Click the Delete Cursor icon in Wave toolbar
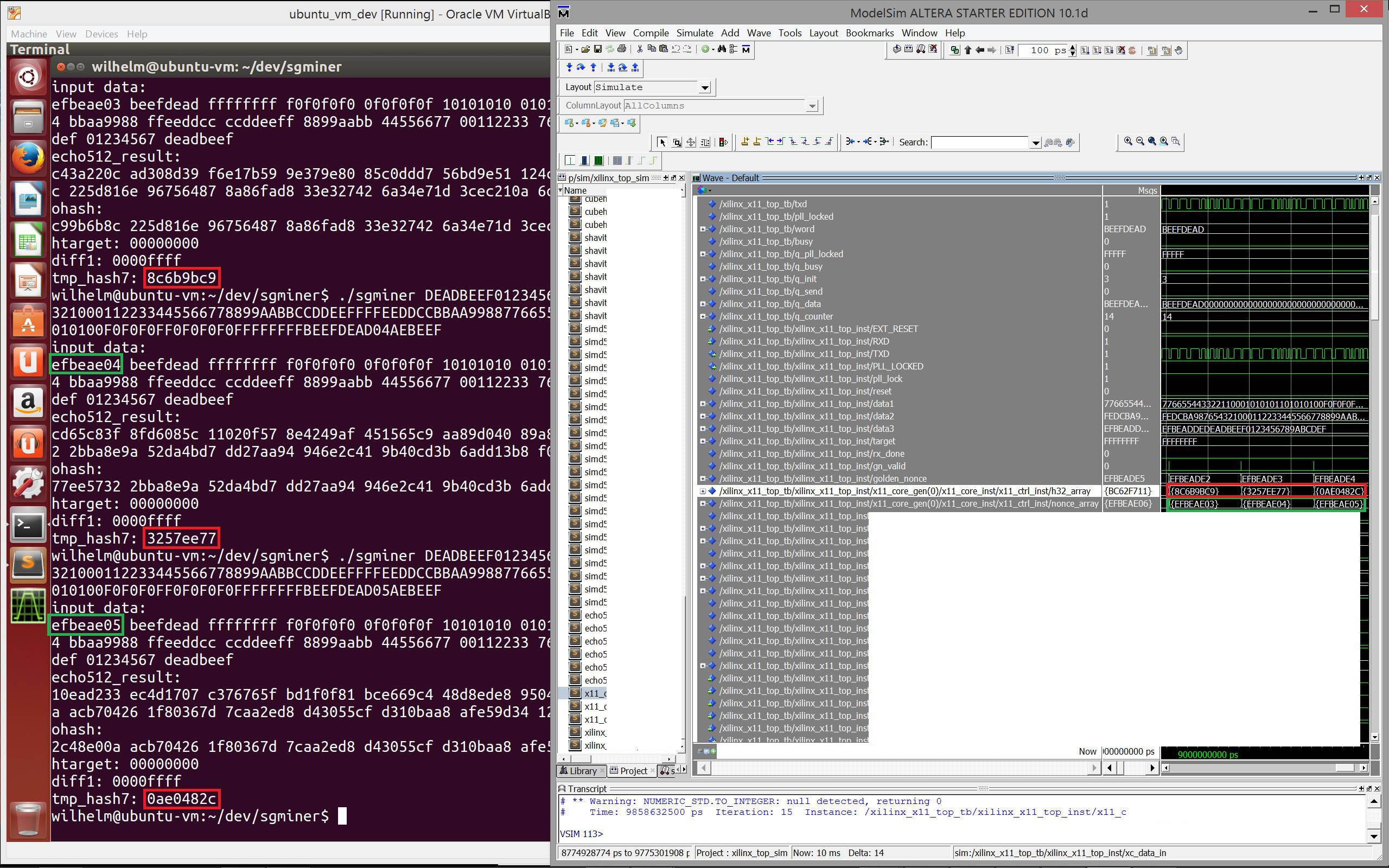This screenshot has height=868, width=1389. 757,142
